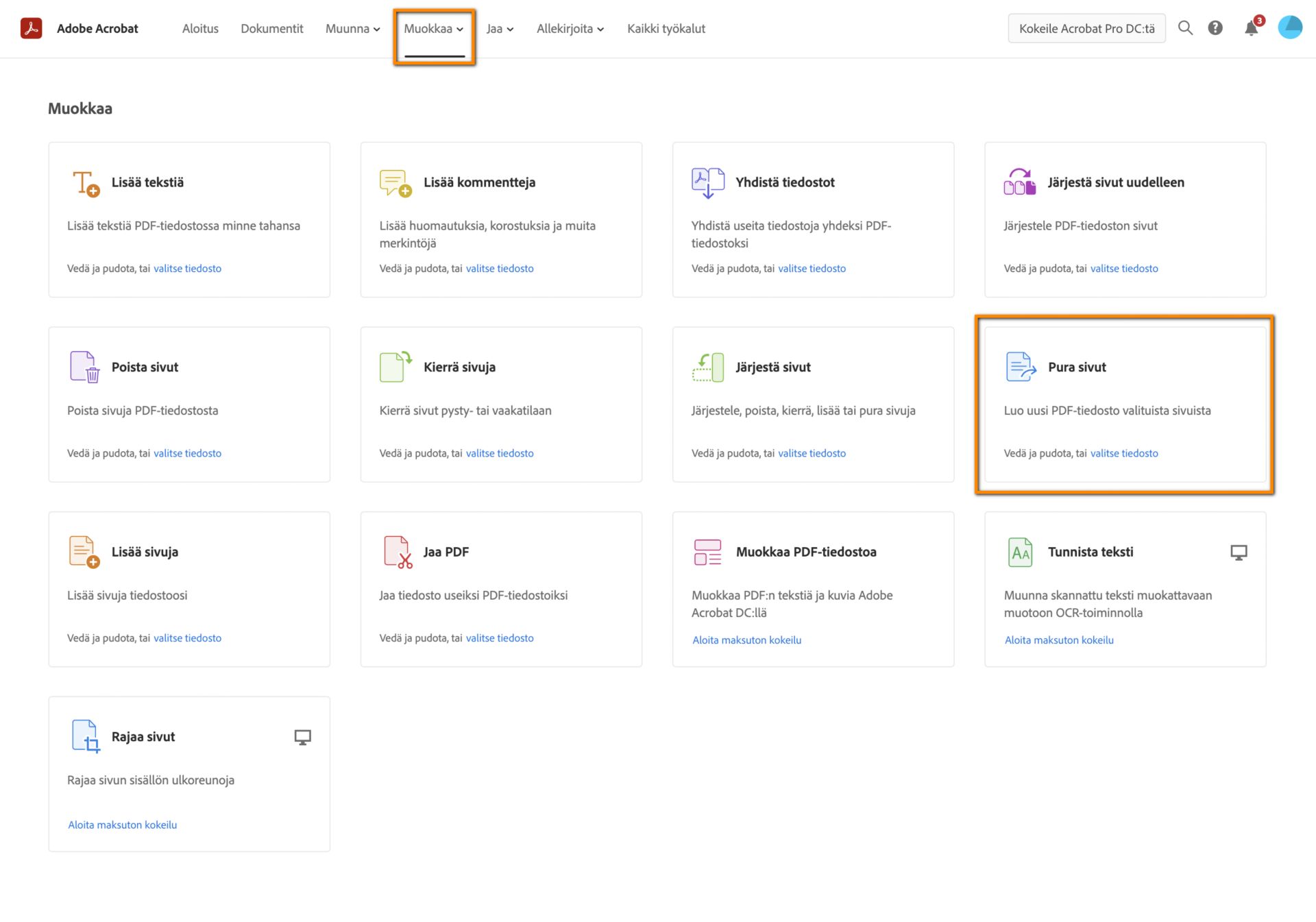Image resolution: width=1316 pixels, height=922 pixels.
Task: Open the user profile avatar
Action: (x=1290, y=27)
